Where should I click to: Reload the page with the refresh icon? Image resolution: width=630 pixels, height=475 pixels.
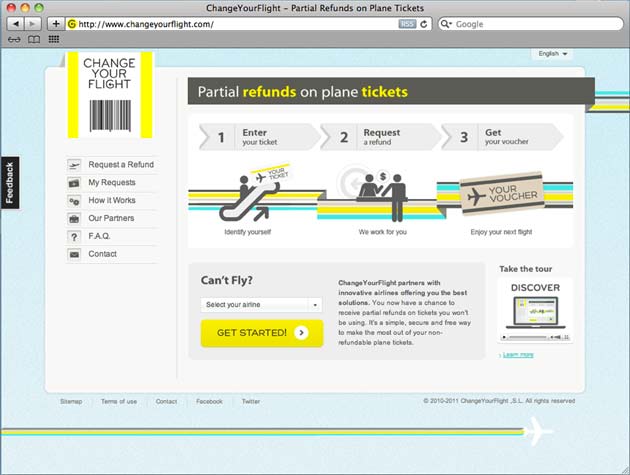pyautogui.click(x=423, y=24)
